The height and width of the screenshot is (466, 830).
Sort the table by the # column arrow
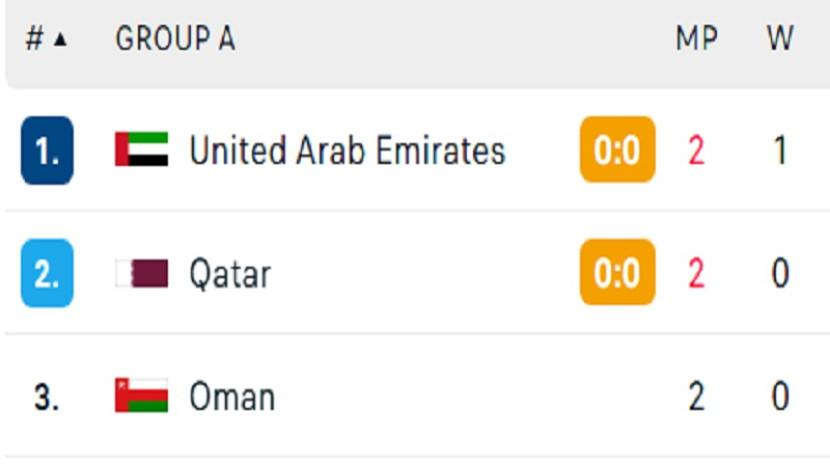coord(59,40)
